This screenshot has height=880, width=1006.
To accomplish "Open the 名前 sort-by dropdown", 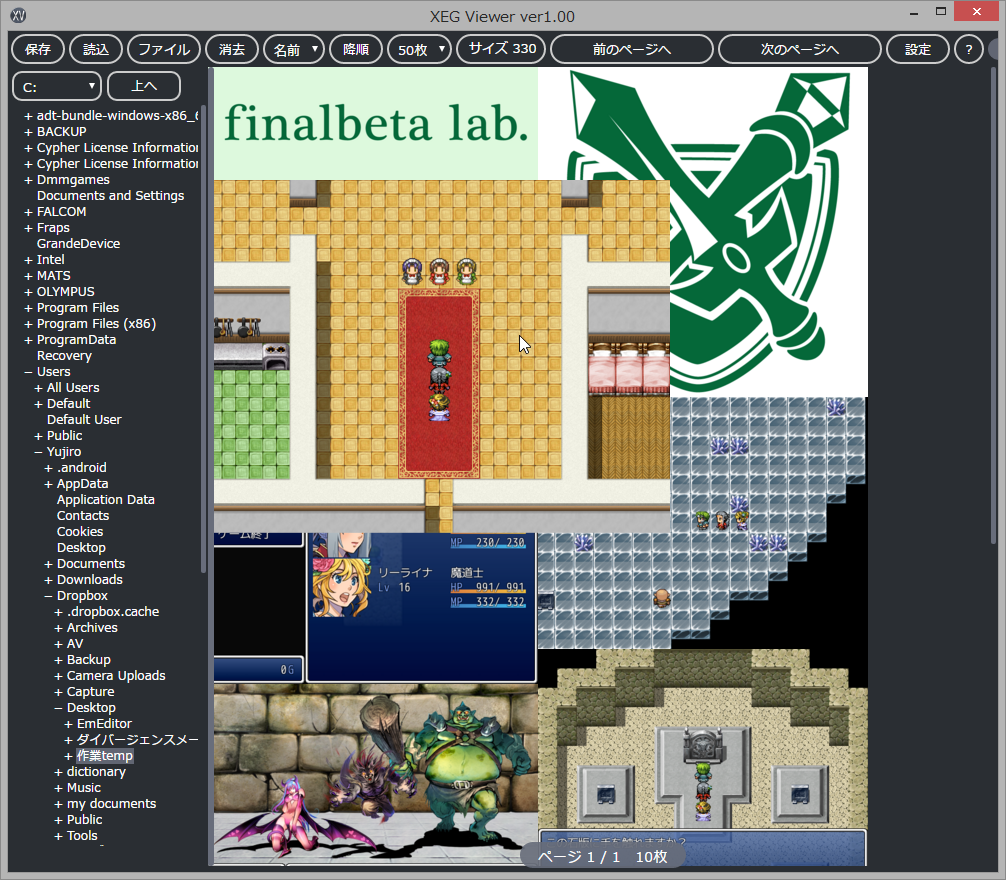I will point(294,49).
